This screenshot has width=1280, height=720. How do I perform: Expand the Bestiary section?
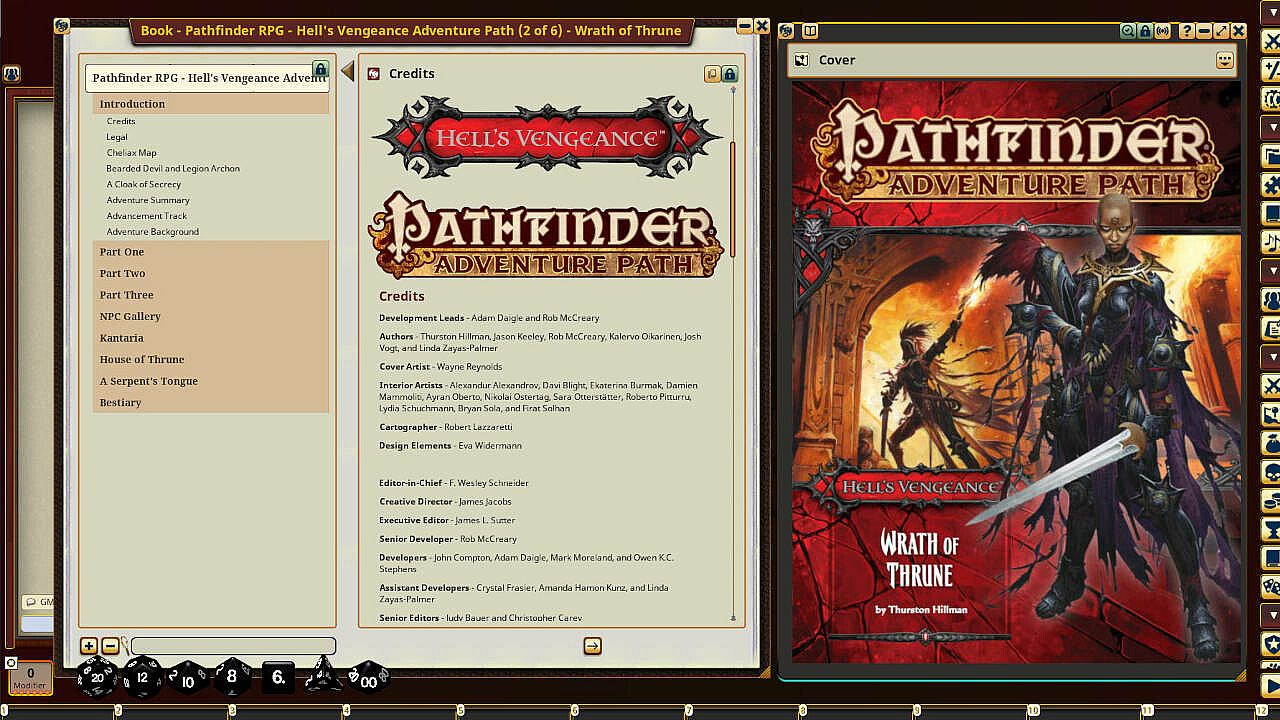point(120,402)
